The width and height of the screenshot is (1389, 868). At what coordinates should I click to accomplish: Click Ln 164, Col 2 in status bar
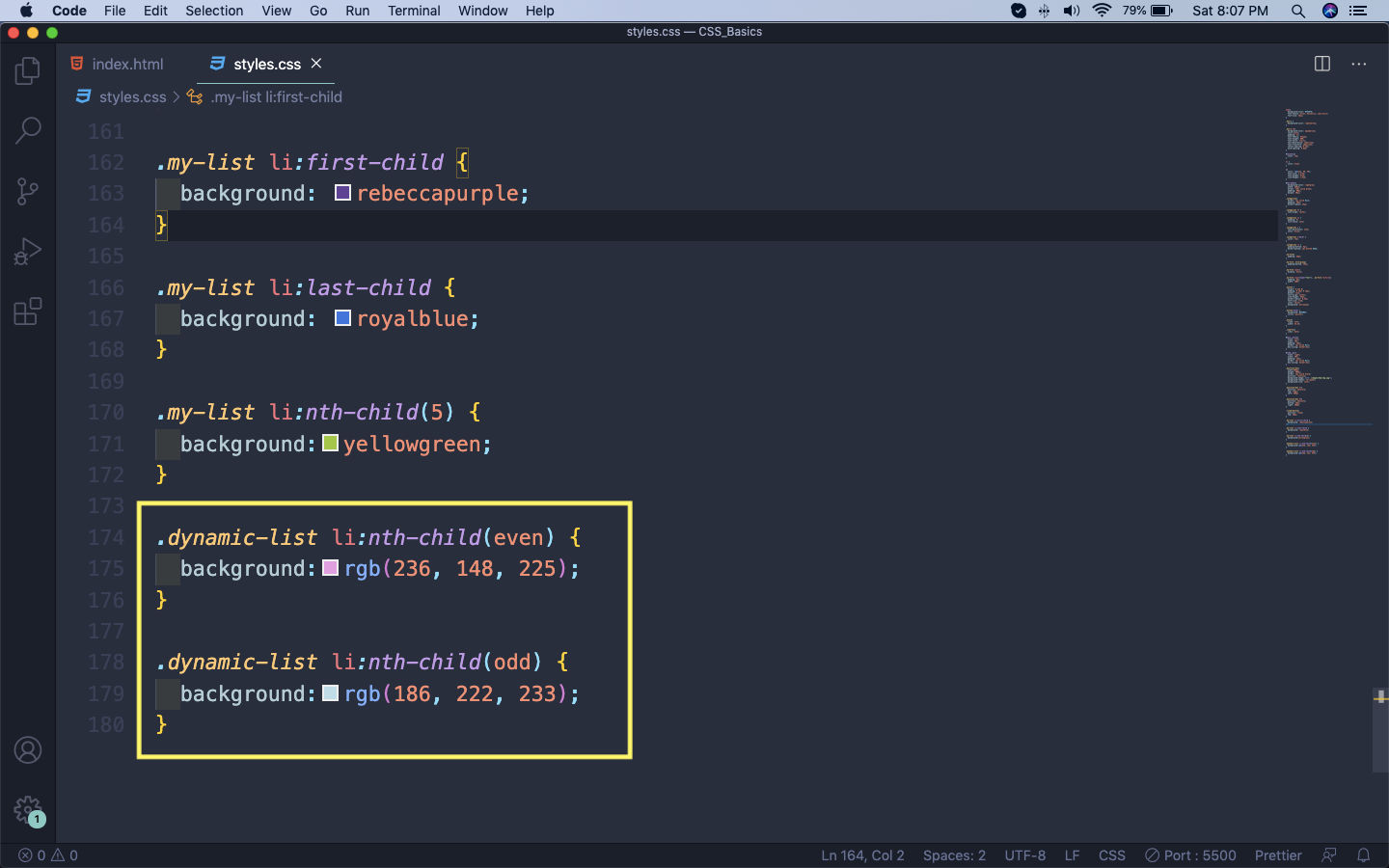click(x=862, y=855)
